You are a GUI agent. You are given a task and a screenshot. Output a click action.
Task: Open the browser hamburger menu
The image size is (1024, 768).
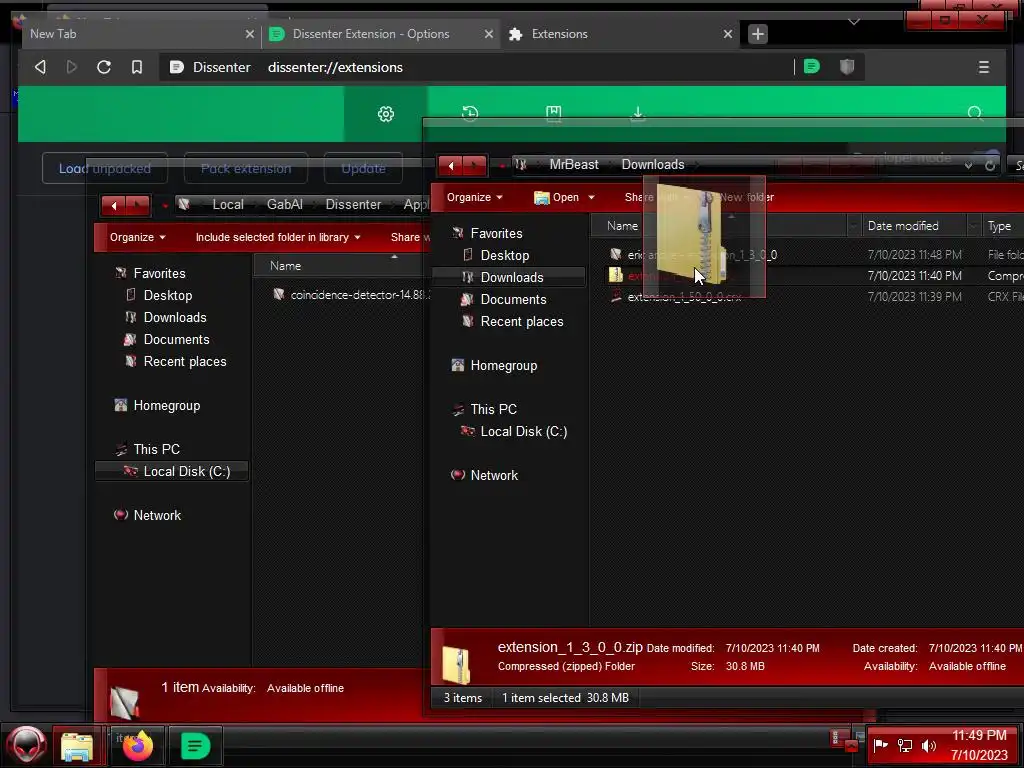tap(984, 67)
